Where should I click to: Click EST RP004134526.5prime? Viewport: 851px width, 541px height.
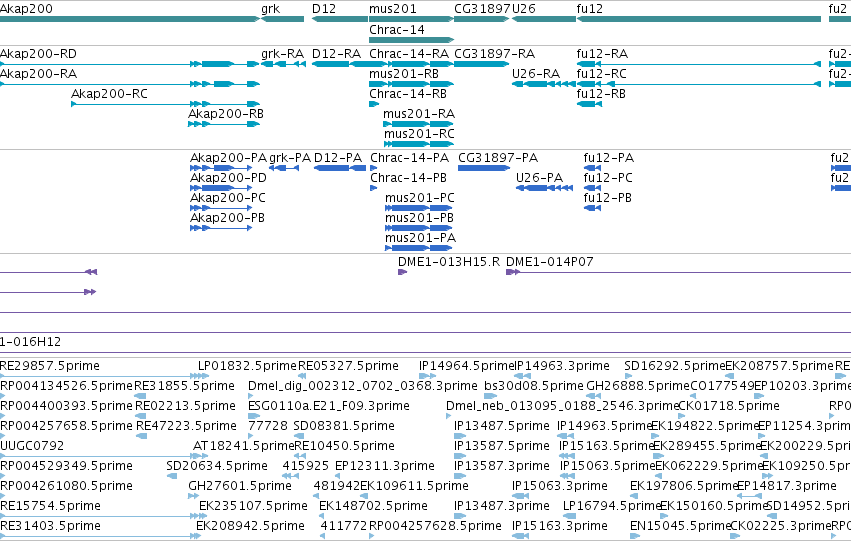(66, 386)
